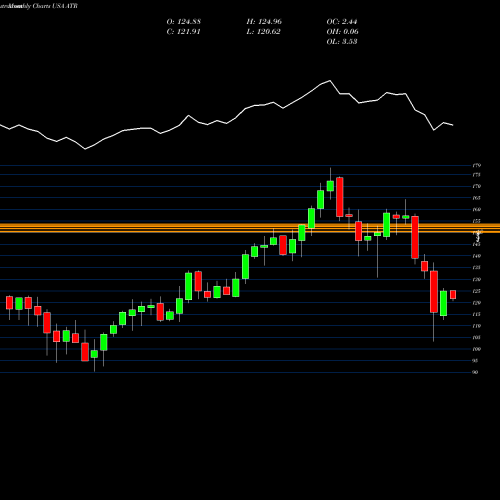
Task: Click the orange horizontal support band near 152
Action: pos(250,228)
